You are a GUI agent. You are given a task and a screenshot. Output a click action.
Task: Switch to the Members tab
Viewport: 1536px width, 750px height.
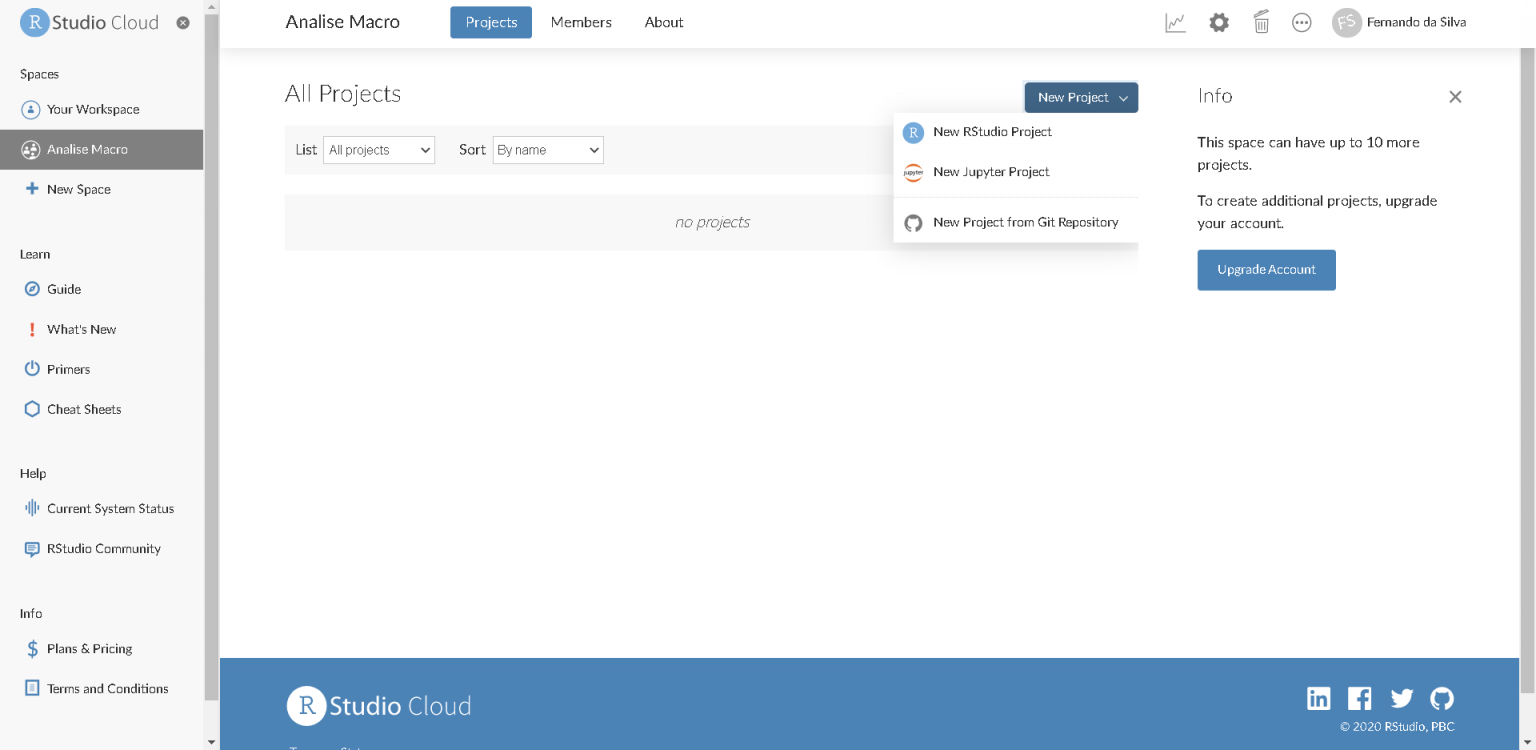click(580, 21)
